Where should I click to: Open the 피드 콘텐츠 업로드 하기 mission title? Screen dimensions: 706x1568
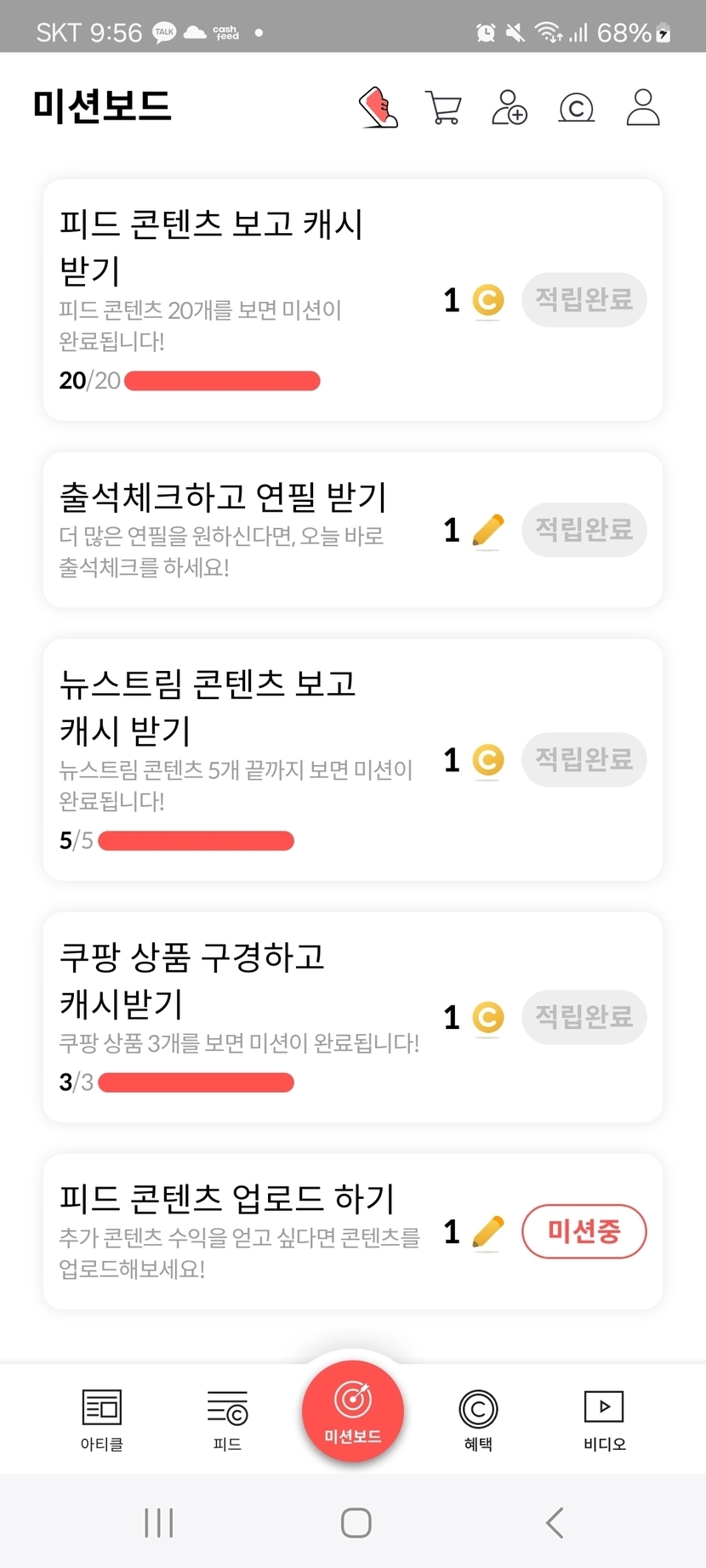click(x=227, y=1198)
